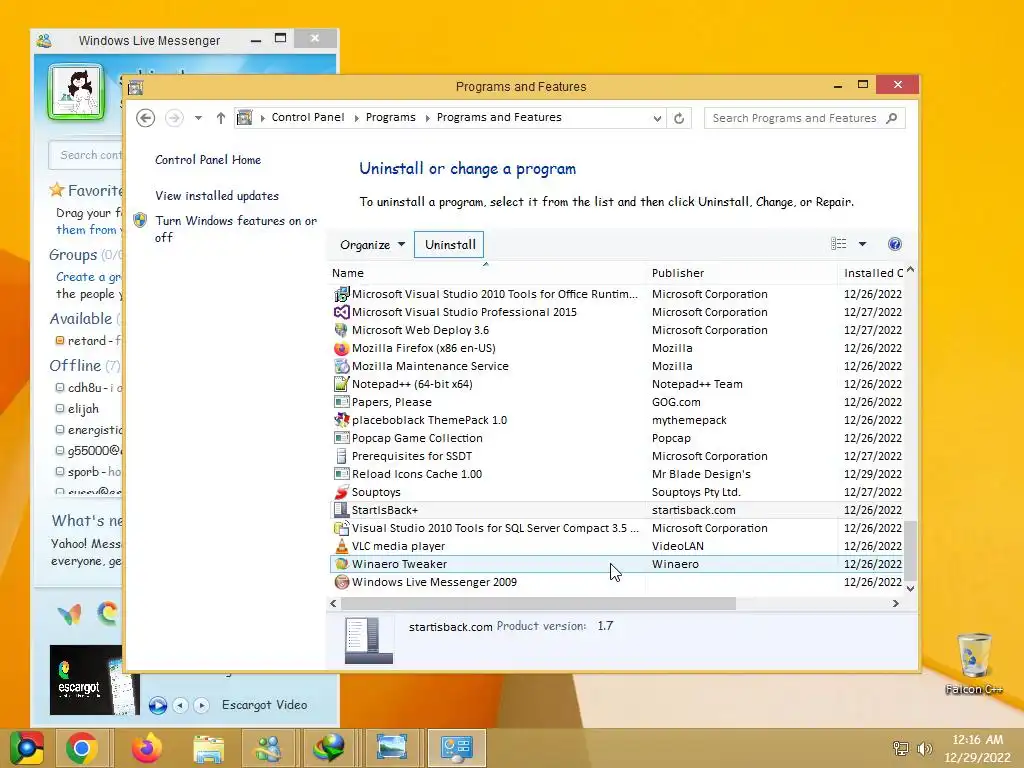Select "Prerequisites for SSDT" entry
The image size is (1024, 768).
point(616,456)
